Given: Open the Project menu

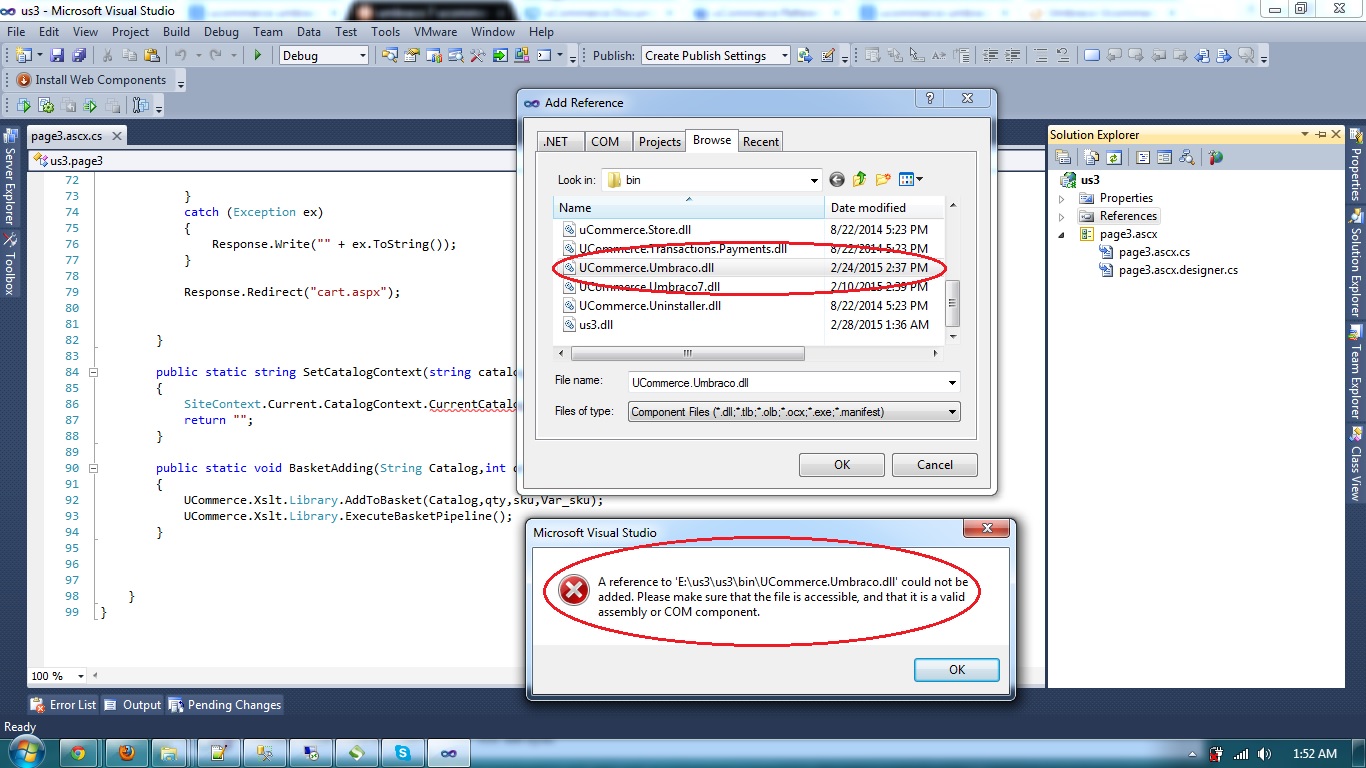Looking at the screenshot, I should (130, 32).
